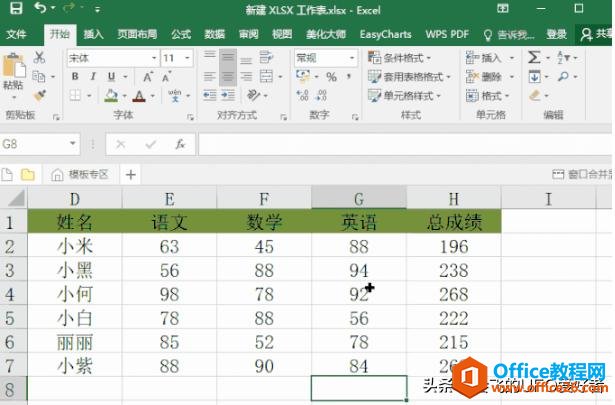Switch to the 公式 Formulas tab

(181, 34)
